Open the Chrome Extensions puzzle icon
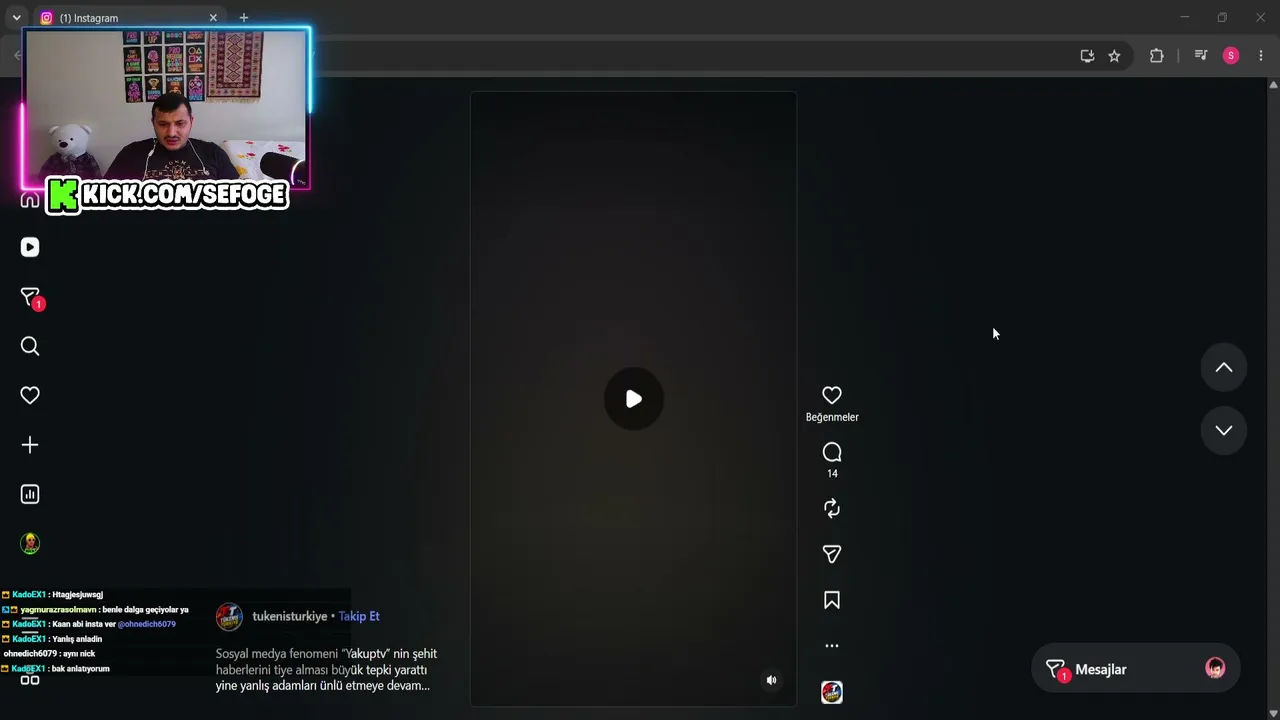Viewport: 1280px width, 720px height. pyautogui.click(x=1157, y=56)
